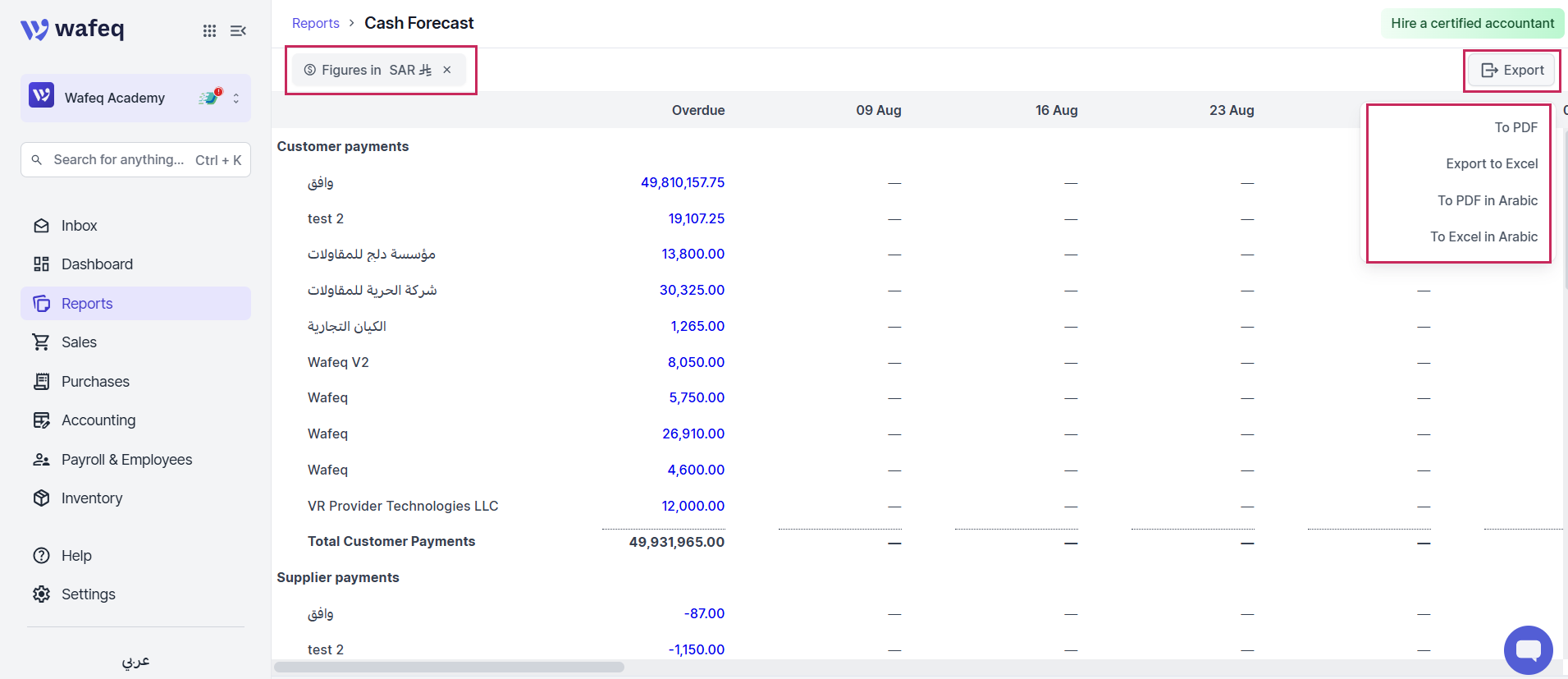The height and width of the screenshot is (679, 1568).
Task: Click Hire a certified accountant
Action: (1473, 23)
